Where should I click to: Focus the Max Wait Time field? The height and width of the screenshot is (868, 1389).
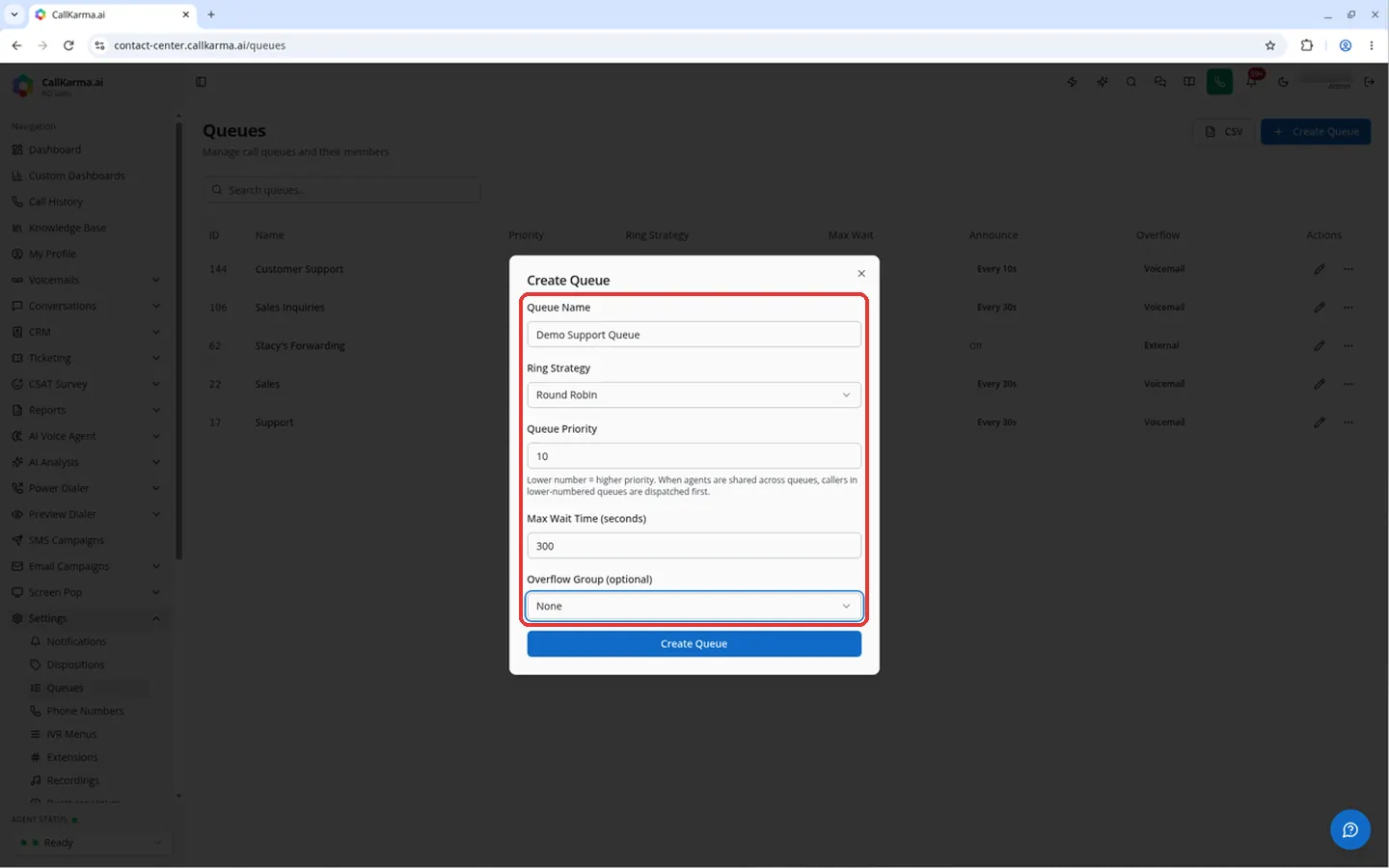pyautogui.click(x=694, y=546)
